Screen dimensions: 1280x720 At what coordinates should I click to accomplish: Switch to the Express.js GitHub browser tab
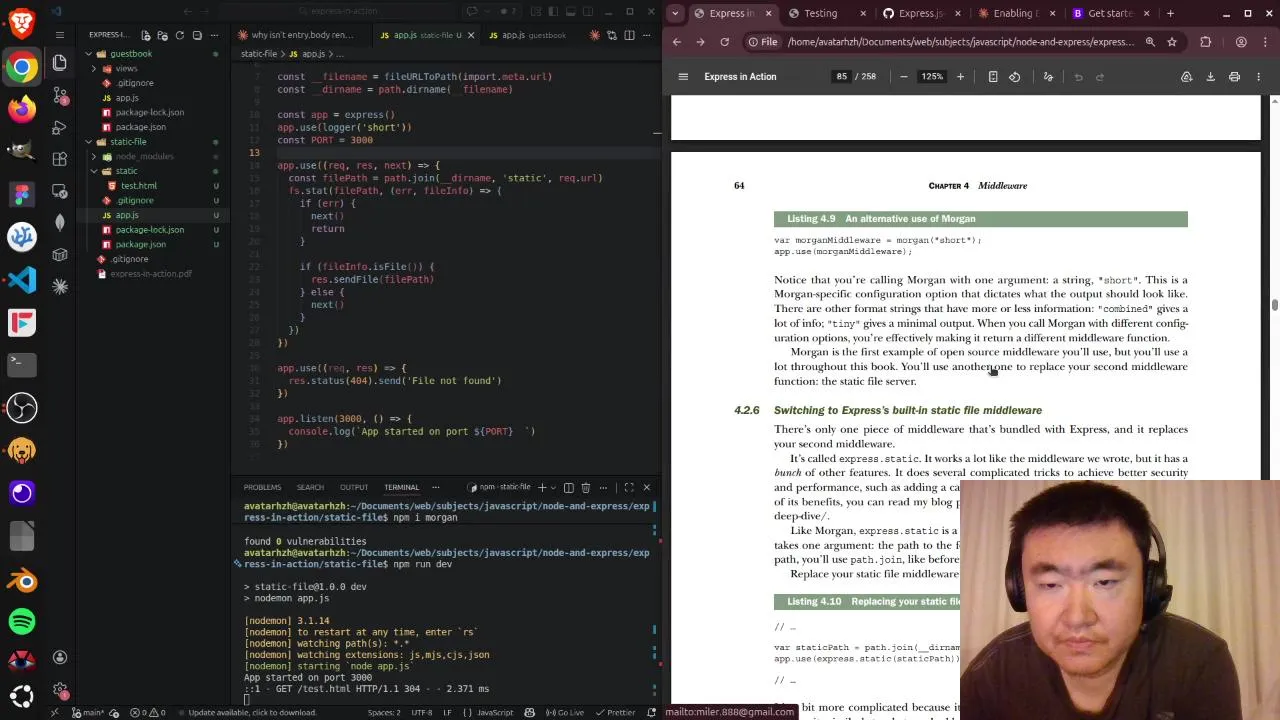coord(920,13)
